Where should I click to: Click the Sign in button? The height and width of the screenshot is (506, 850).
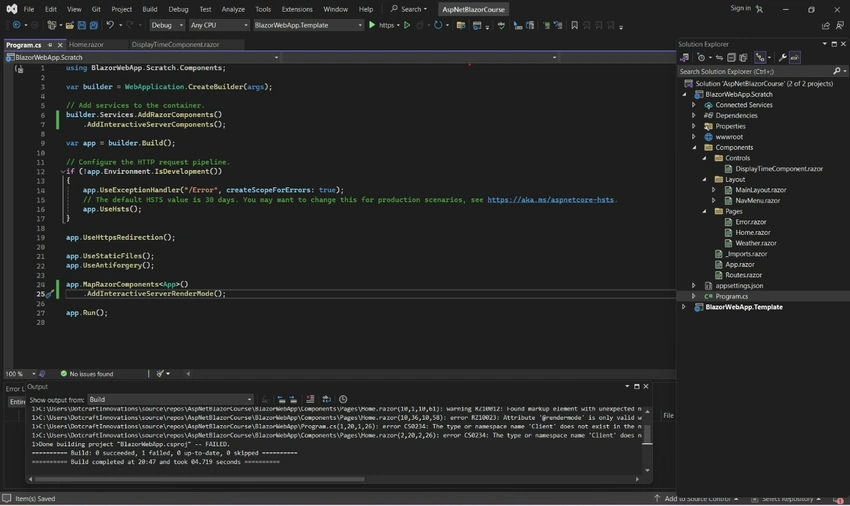click(x=740, y=9)
